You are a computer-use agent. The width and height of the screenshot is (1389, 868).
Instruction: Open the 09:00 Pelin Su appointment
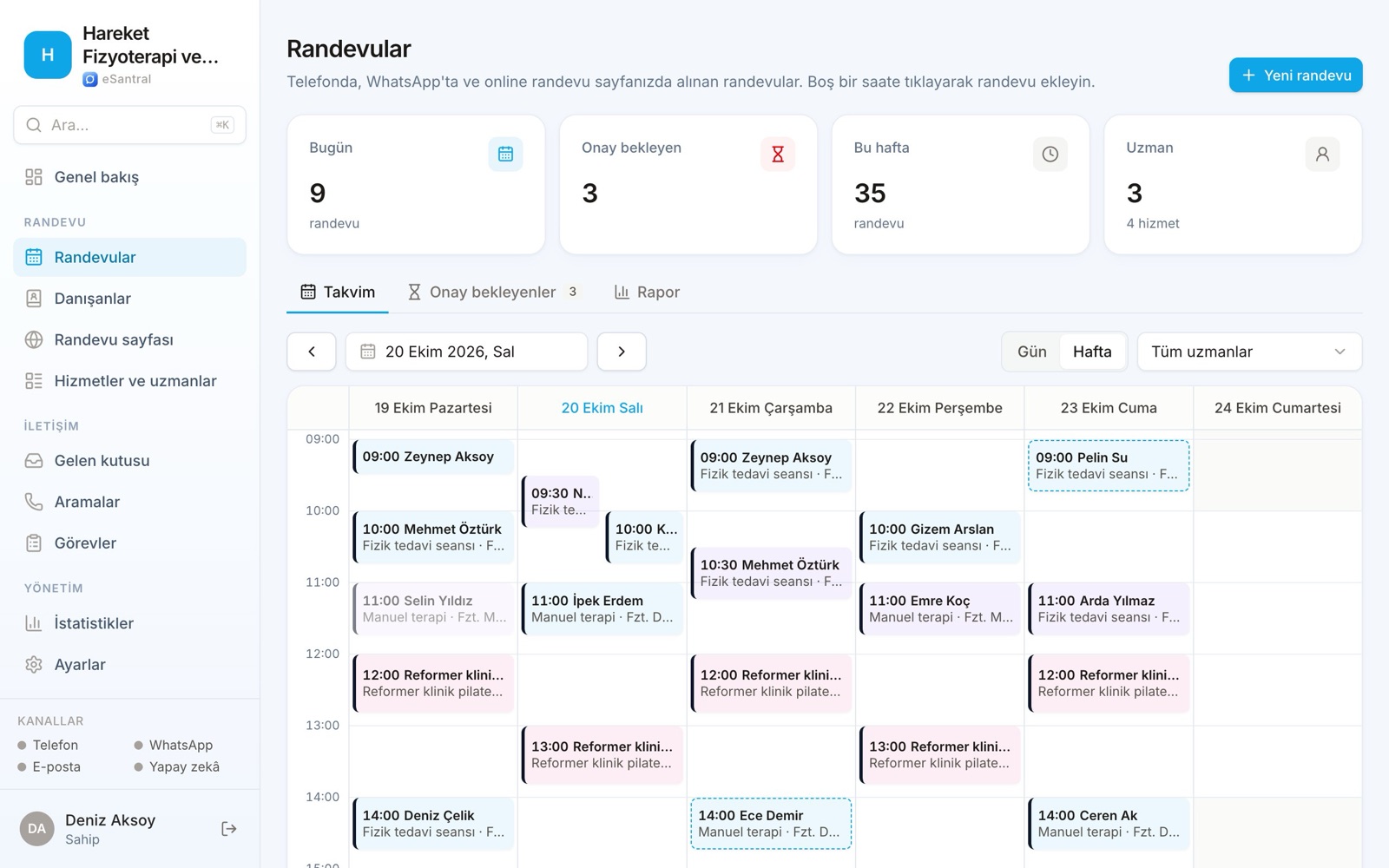click(1109, 466)
